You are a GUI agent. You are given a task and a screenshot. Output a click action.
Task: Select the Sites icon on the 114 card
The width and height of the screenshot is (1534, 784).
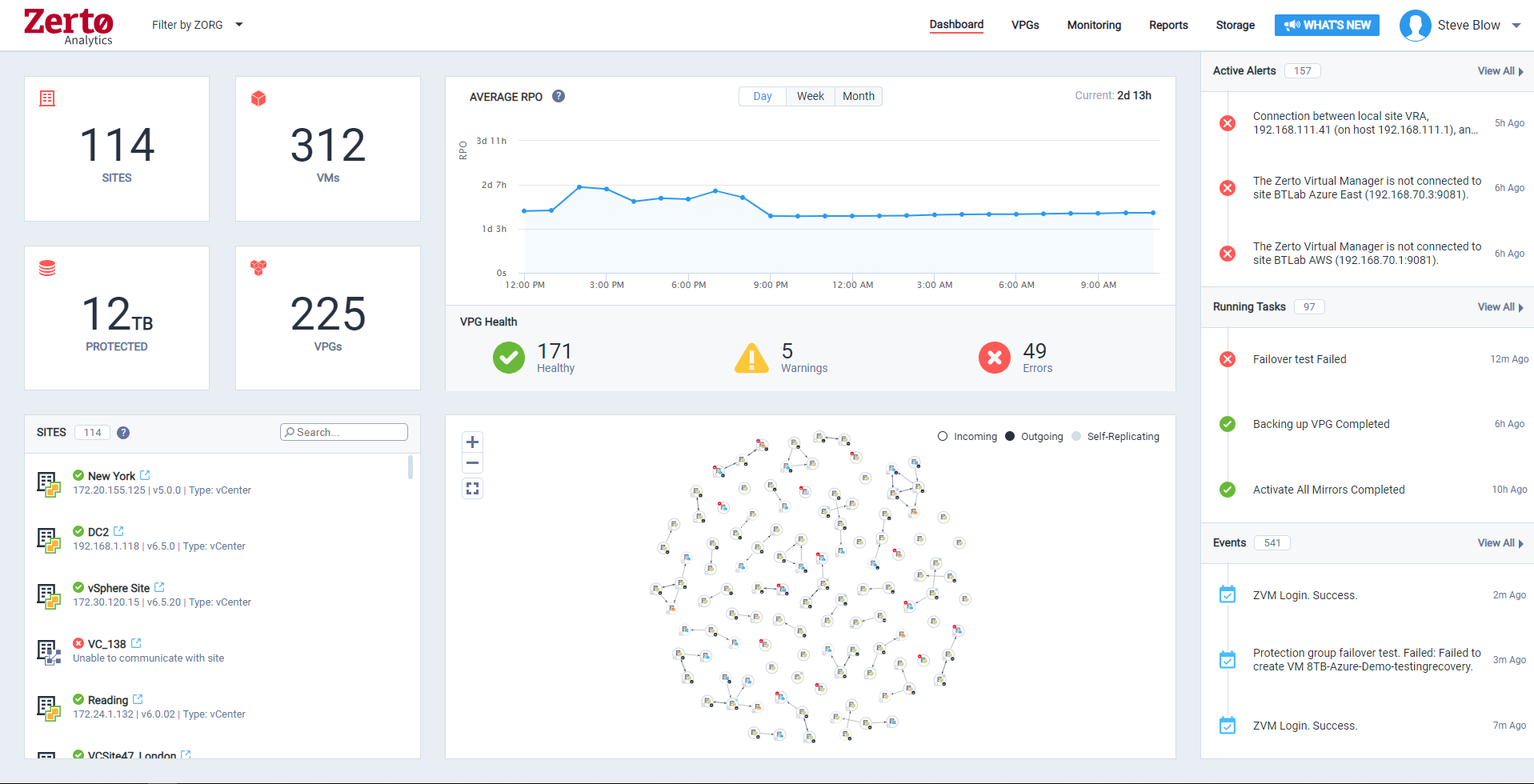point(47,98)
